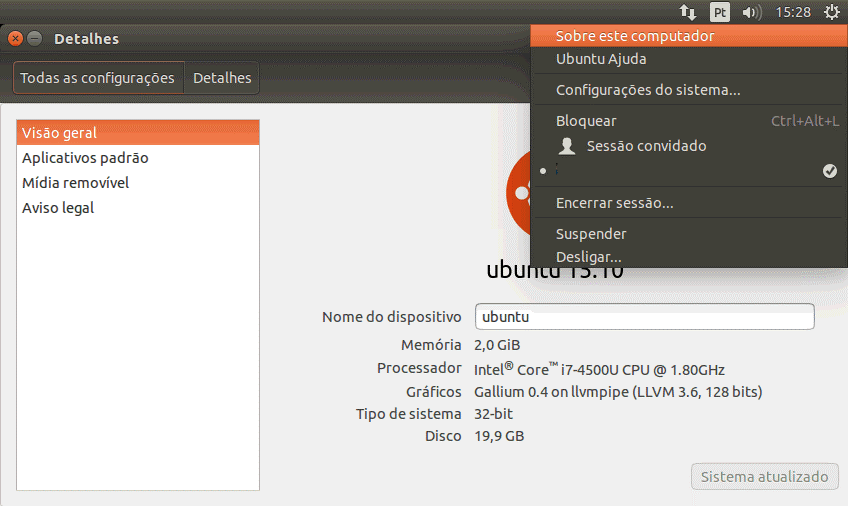Choose Sobre este computador from menu
The height and width of the screenshot is (506, 848).
pos(635,36)
